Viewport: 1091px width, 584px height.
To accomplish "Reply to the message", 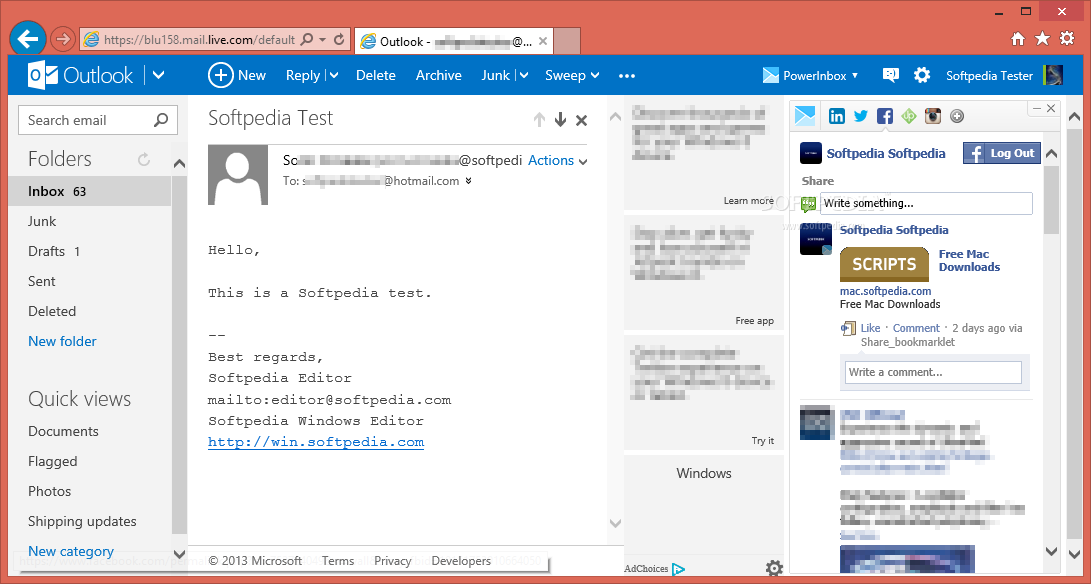I will pyautogui.click(x=303, y=75).
